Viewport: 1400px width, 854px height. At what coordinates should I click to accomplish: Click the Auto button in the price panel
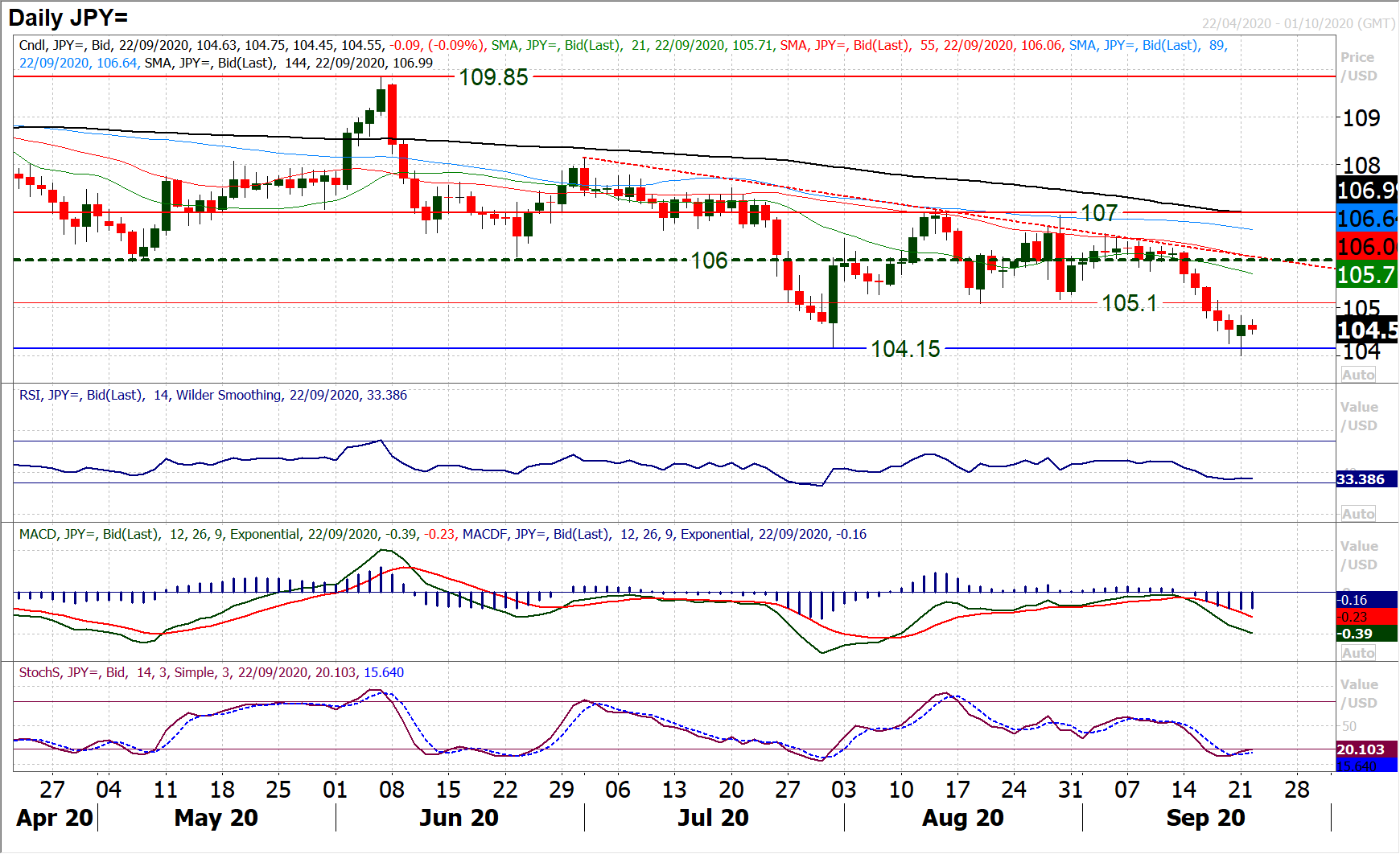click(x=1358, y=375)
